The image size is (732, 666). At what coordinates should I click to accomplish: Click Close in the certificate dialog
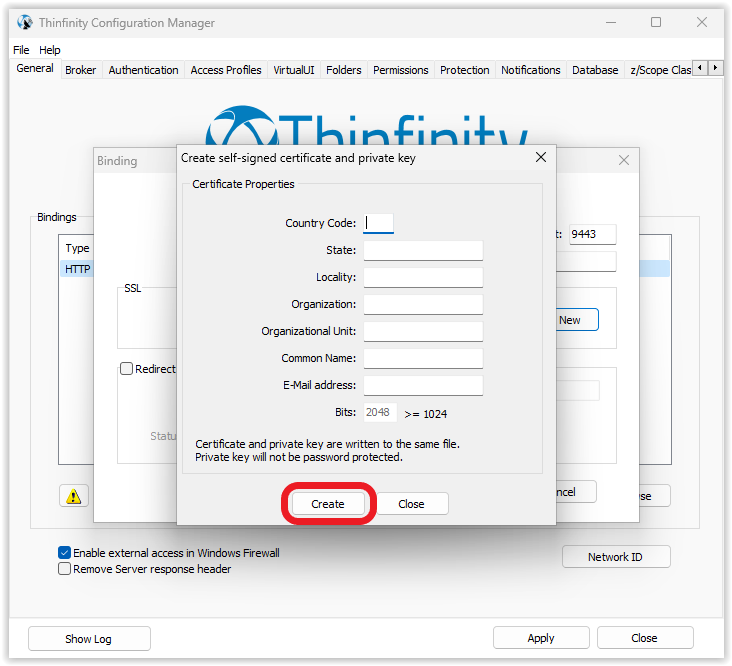(x=411, y=504)
